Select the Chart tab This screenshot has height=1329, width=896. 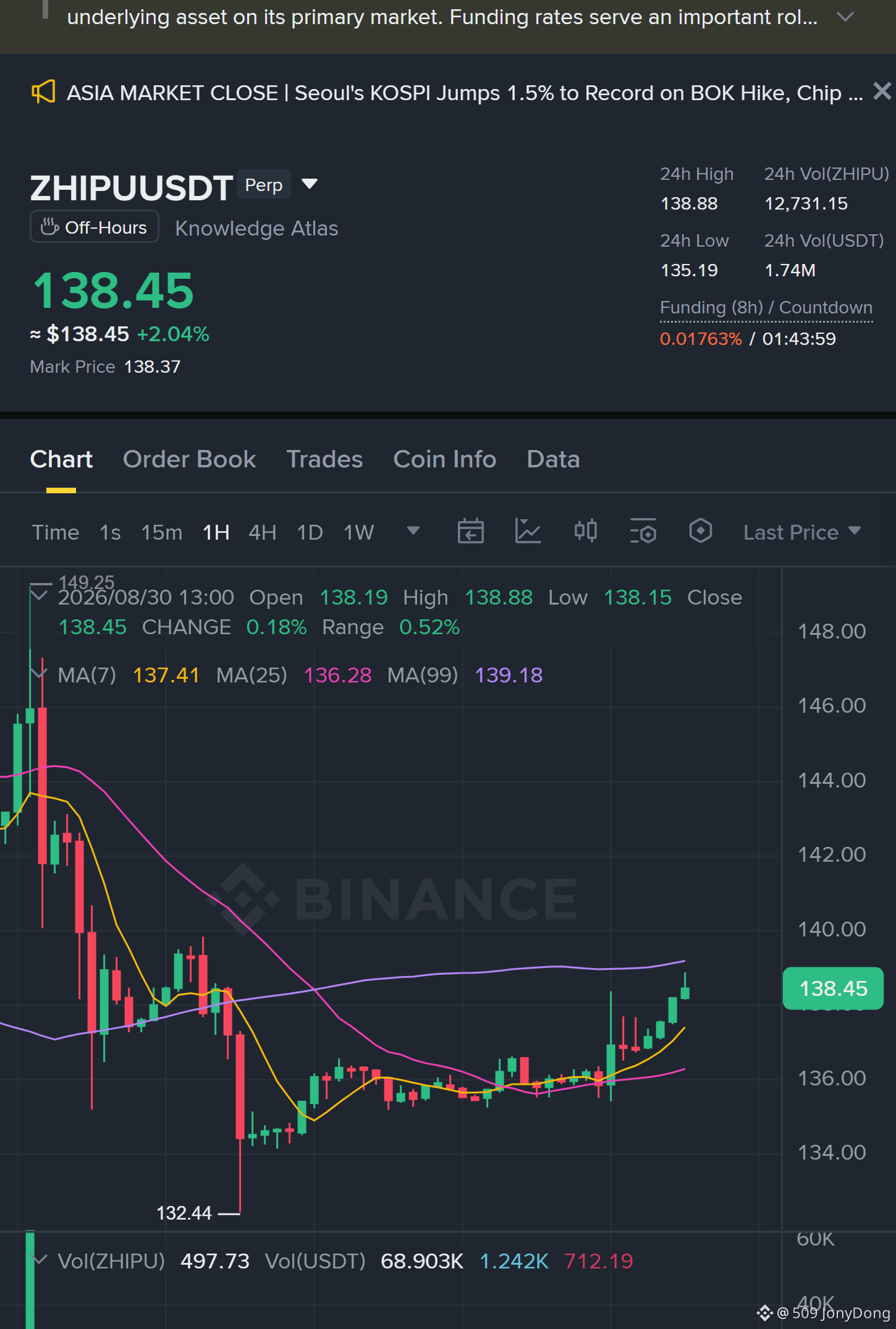[61, 459]
